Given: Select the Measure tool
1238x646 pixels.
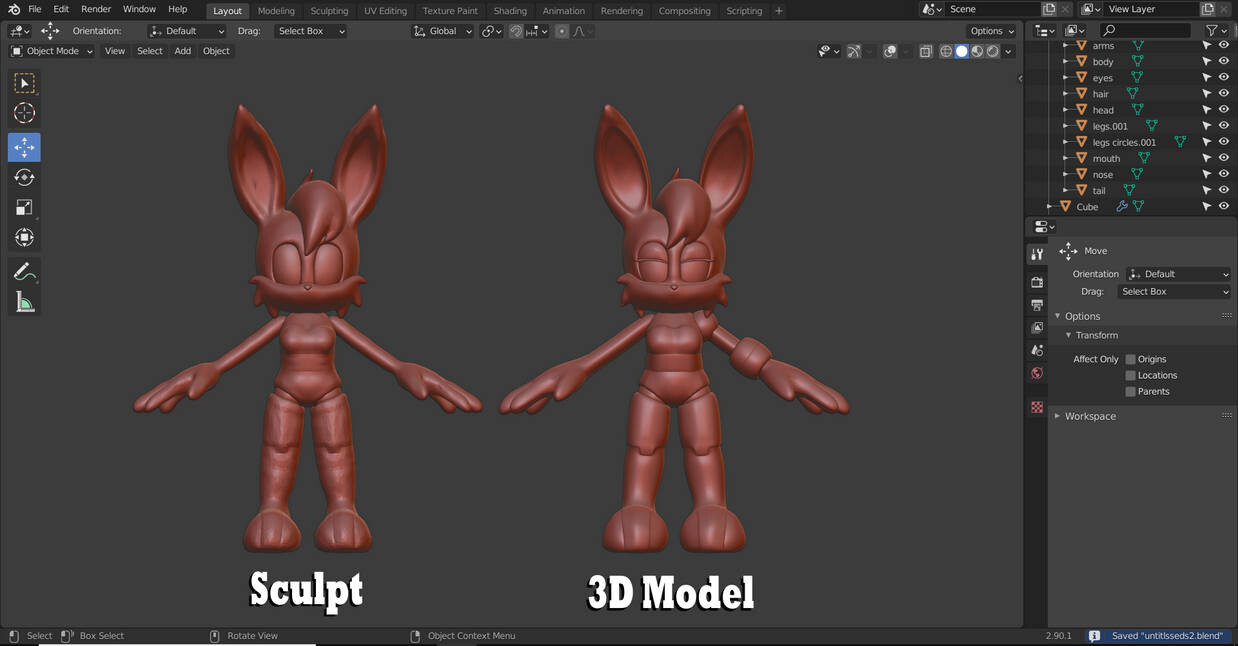Looking at the screenshot, I should coord(24,302).
